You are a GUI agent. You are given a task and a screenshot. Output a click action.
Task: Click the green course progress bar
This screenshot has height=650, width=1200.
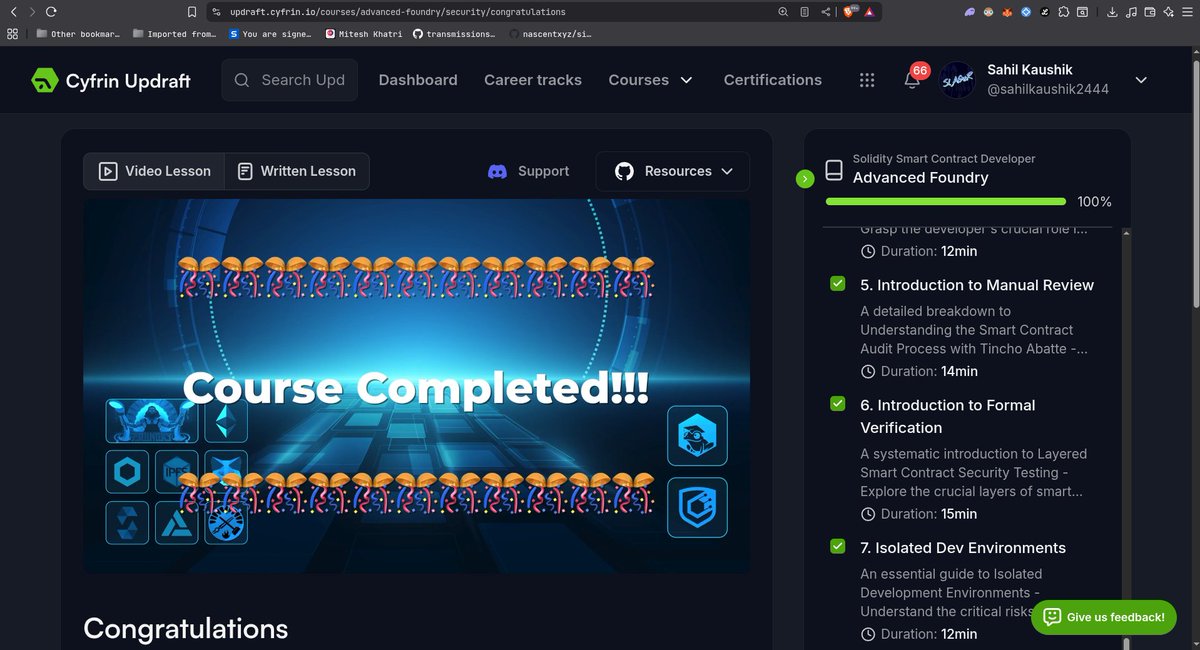(x=944, y=202)
